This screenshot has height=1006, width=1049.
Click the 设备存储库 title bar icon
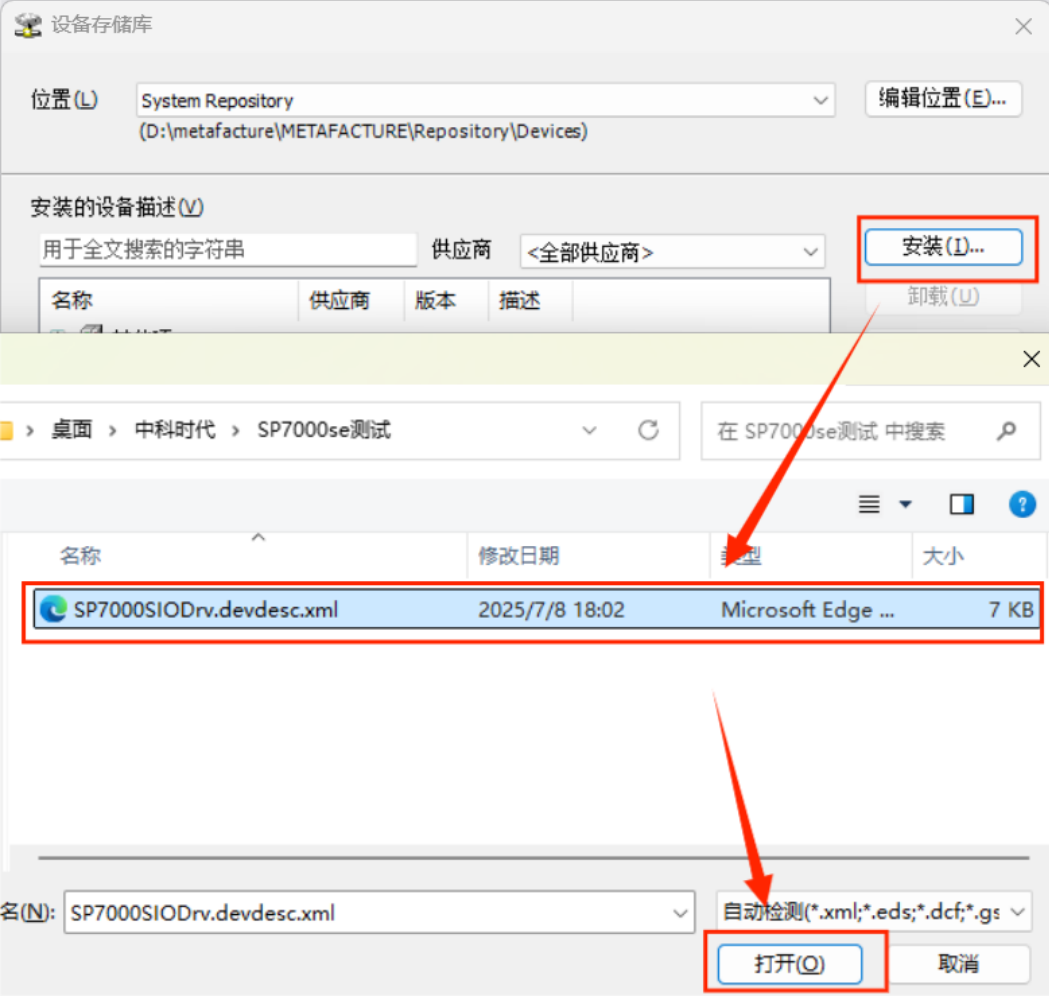[27, 25]
